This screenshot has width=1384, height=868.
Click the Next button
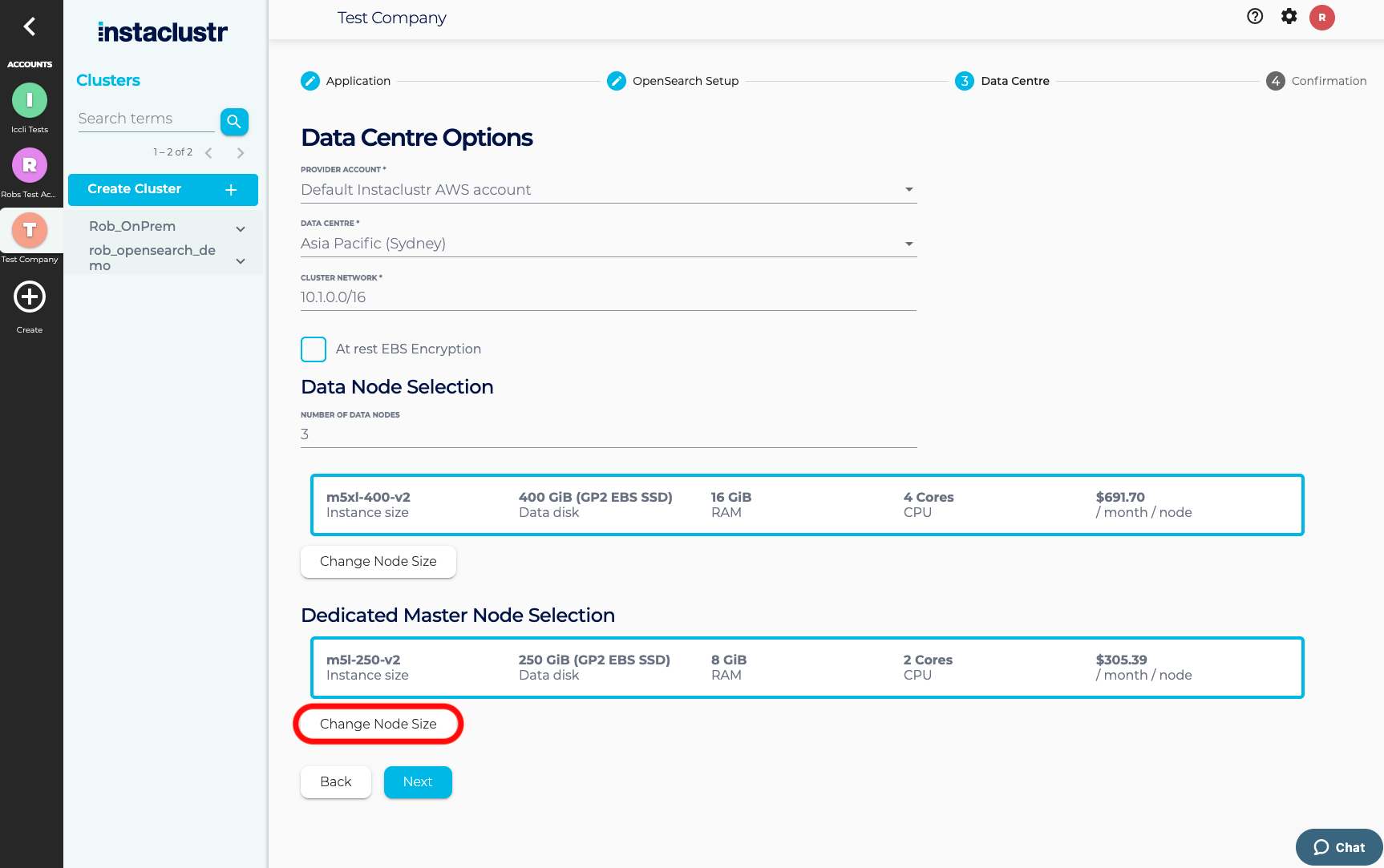pyautogui.click(x=418, y=782)
